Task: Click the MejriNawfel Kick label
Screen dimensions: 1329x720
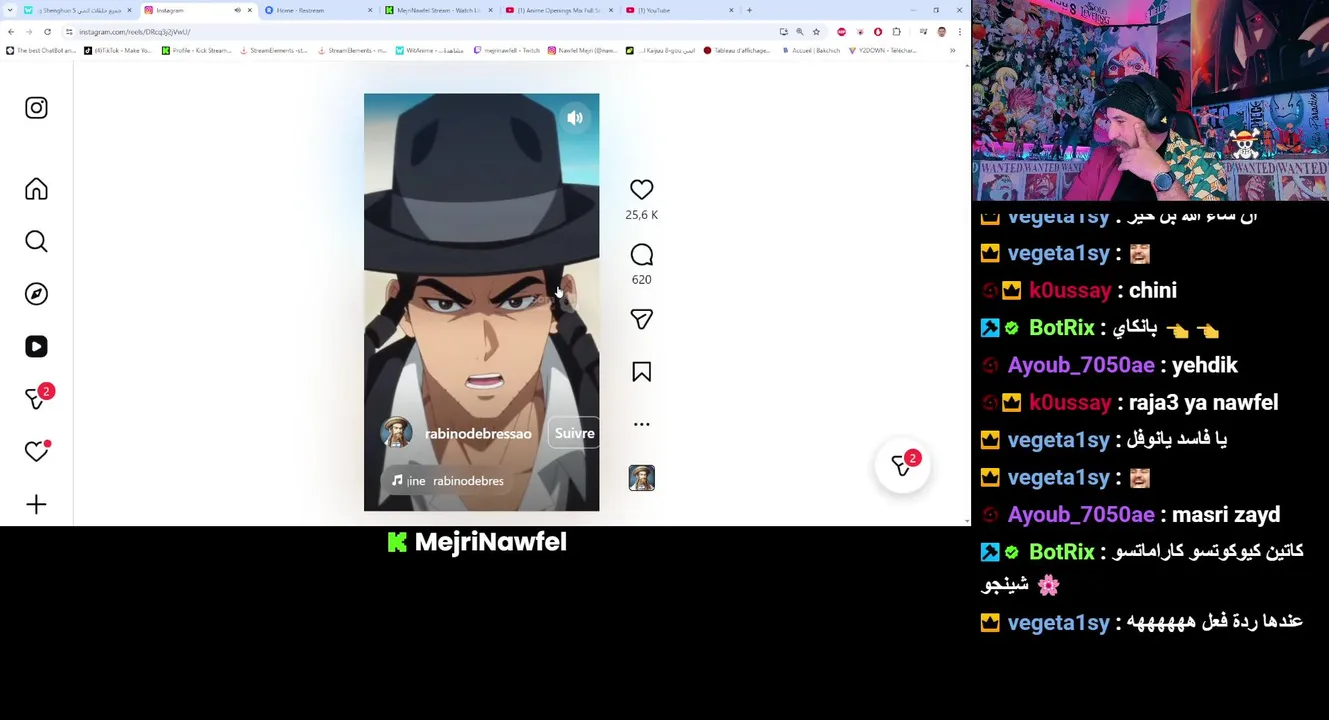Action: pyautogui.click(x=477, y=542)
